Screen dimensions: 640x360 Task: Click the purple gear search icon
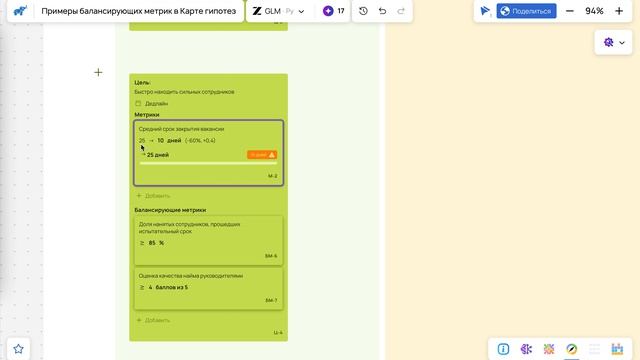point(609,42)
